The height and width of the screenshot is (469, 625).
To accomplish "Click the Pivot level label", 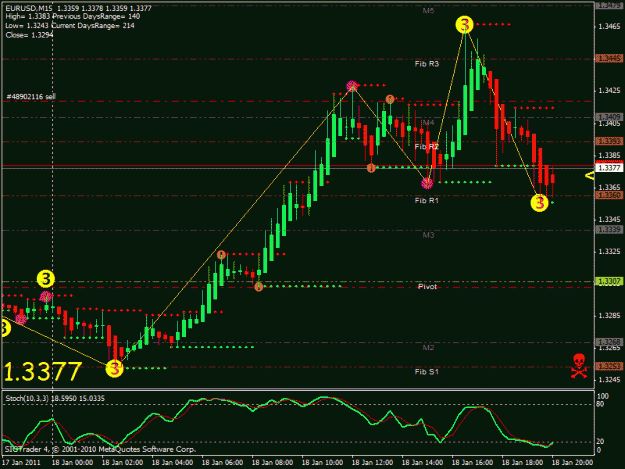I will tap(427, 287).
